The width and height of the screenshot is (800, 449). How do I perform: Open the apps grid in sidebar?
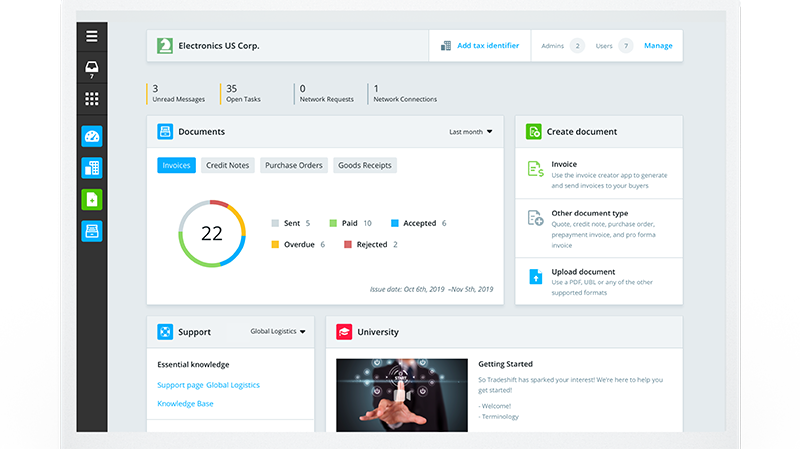click(92, 99)
